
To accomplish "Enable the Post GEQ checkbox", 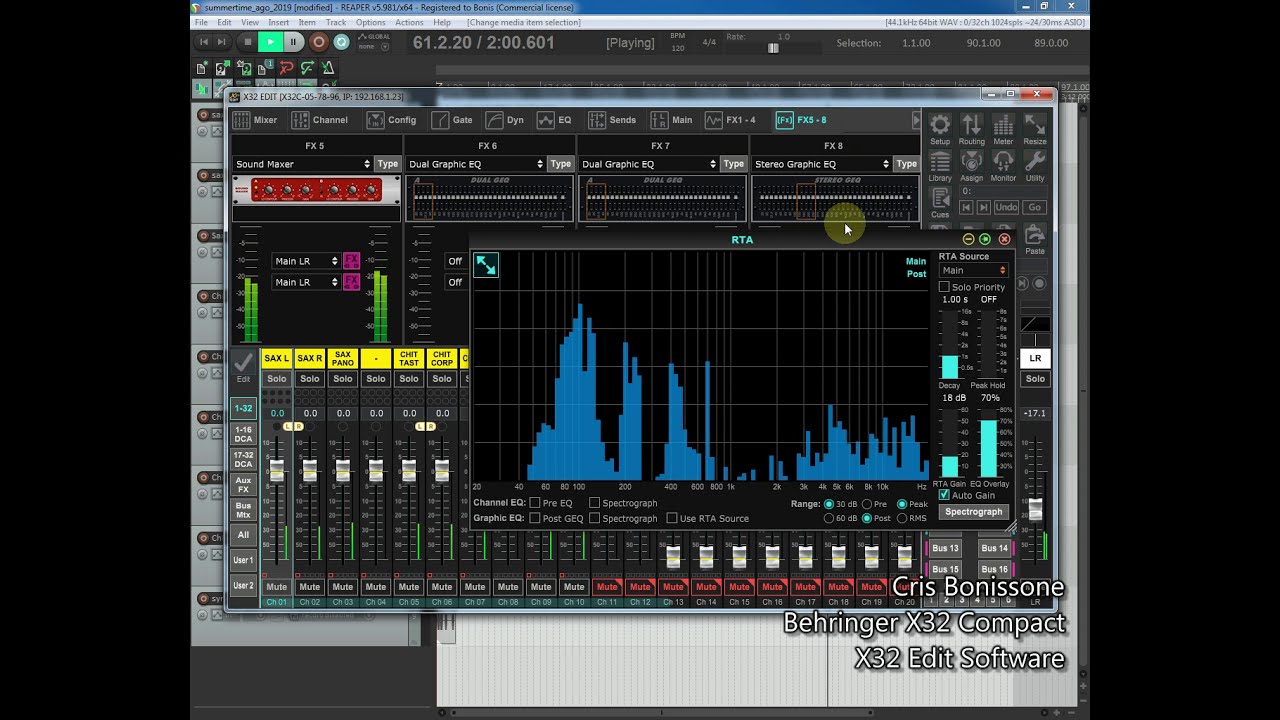I will click(x=535, y=518).
